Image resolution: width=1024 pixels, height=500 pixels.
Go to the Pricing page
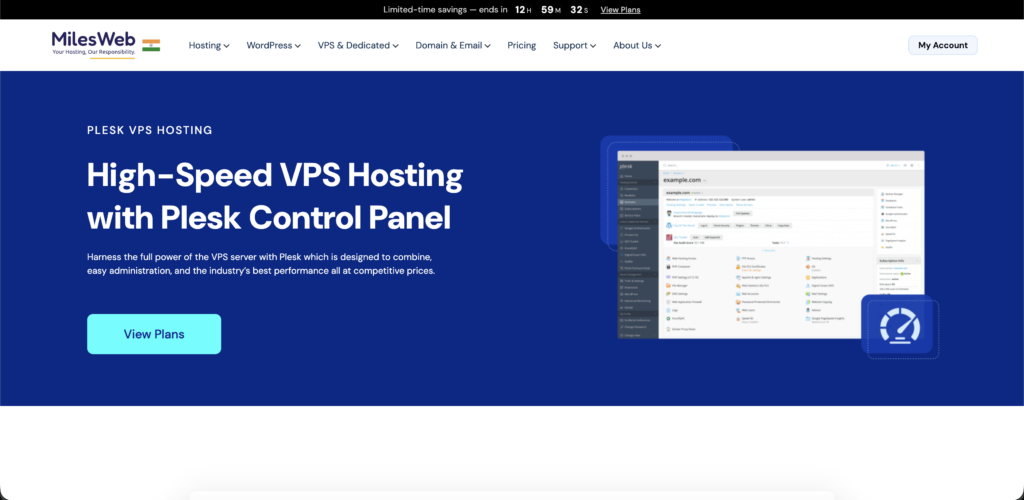point(521,45)
